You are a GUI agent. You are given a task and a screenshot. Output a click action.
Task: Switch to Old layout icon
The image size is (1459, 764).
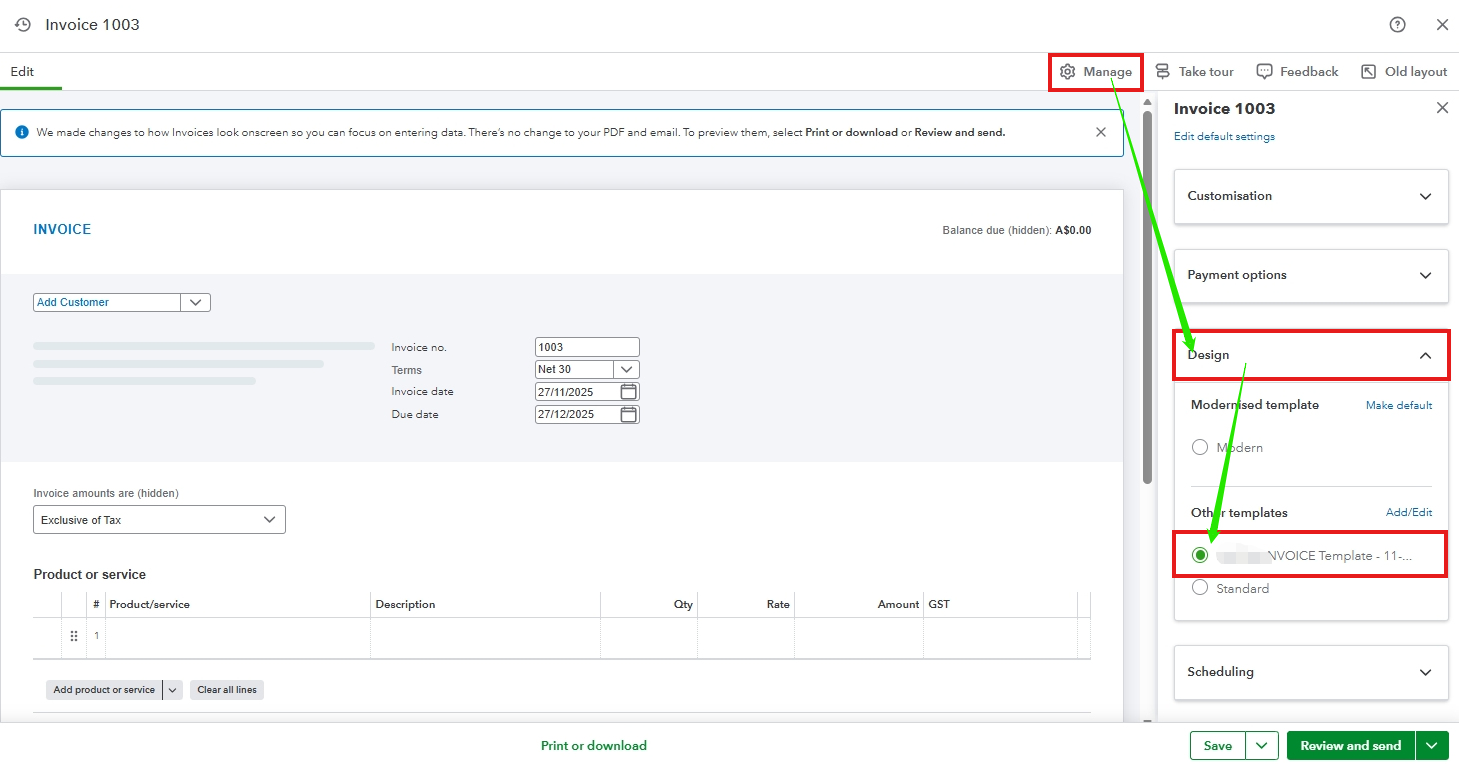(x=1368, y=72)
